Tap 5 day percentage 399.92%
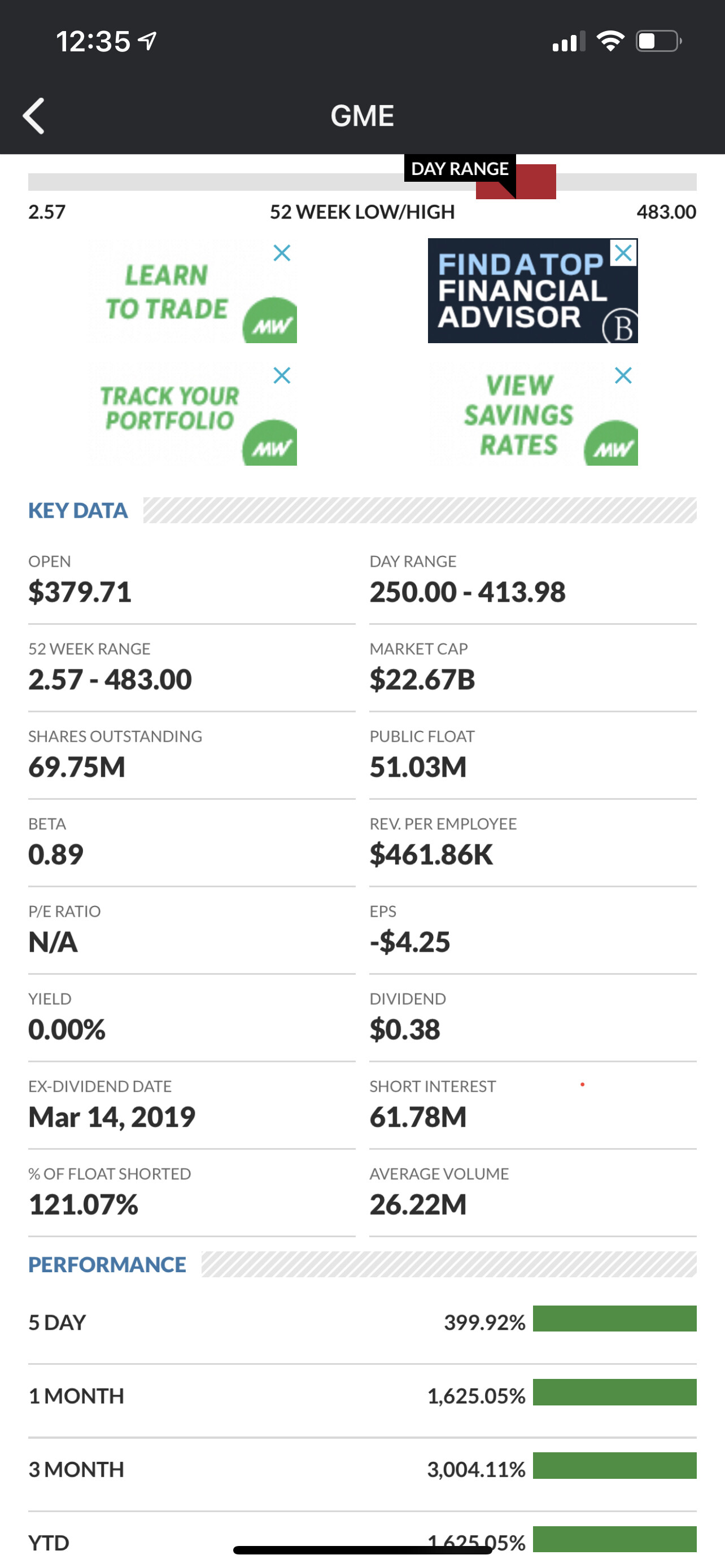 coord(484,1322)
